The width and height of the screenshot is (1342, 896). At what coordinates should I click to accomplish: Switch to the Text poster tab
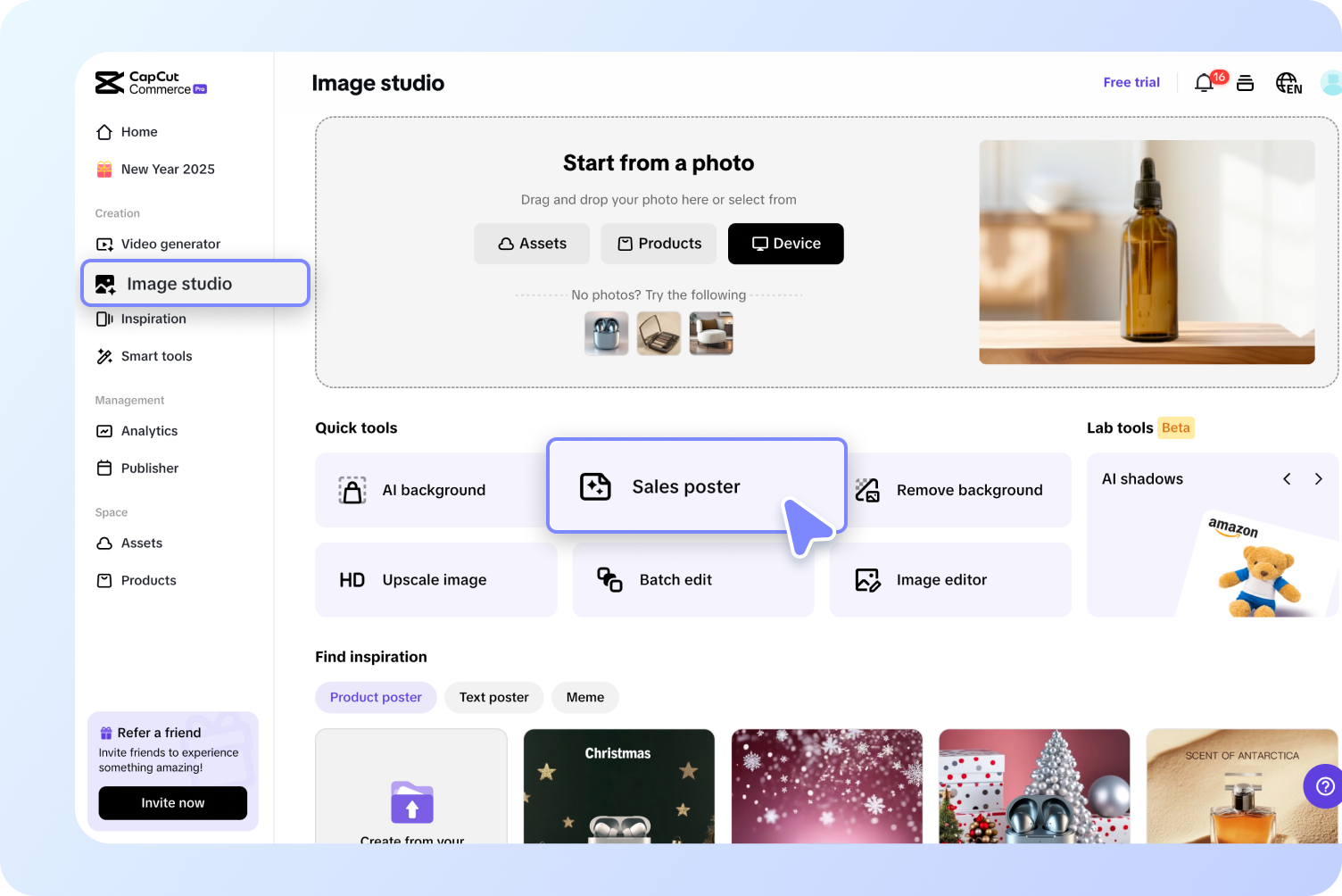(x=493, y=697)
